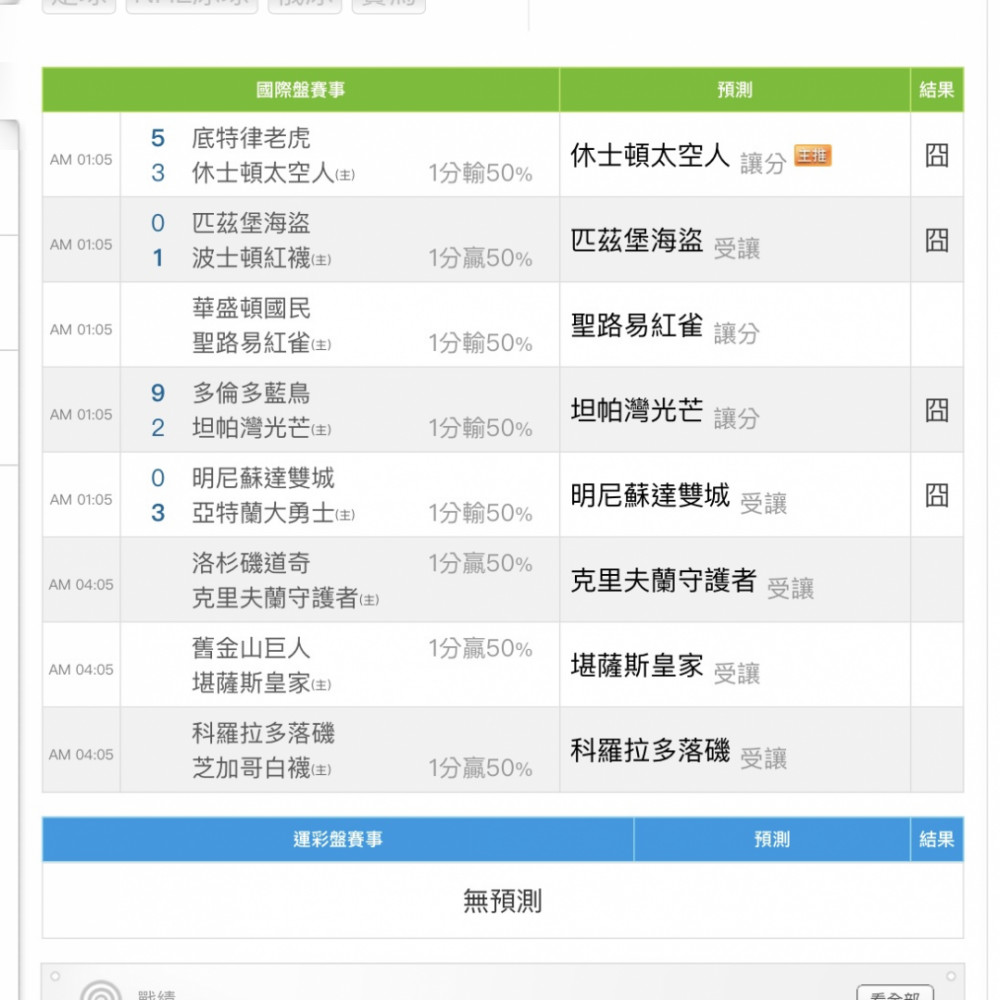
Task: Open 坦帕灣光芒(主) in the match column
Action: (261, 428)
